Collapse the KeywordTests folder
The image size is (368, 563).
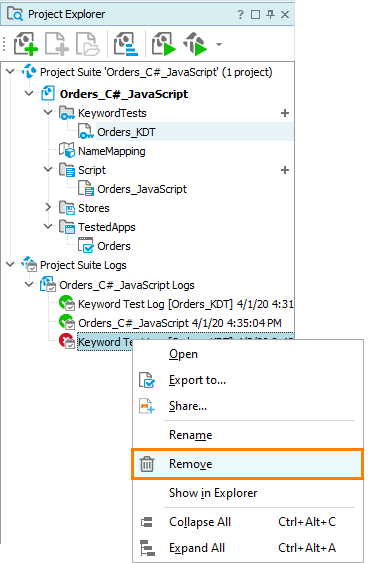pyautogui.click(x=48, y=112)
